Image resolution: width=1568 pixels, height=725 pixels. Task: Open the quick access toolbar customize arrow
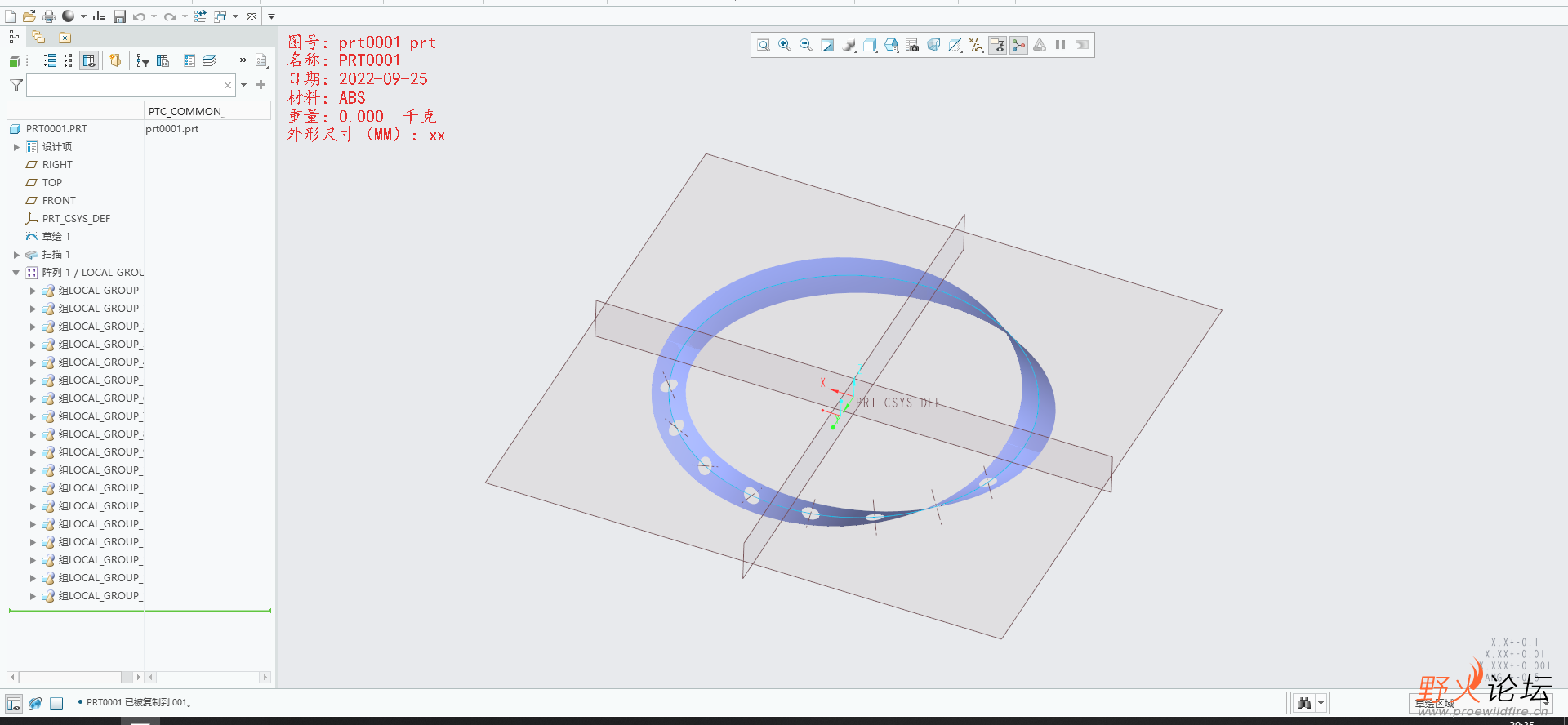[x=271, y=16]
